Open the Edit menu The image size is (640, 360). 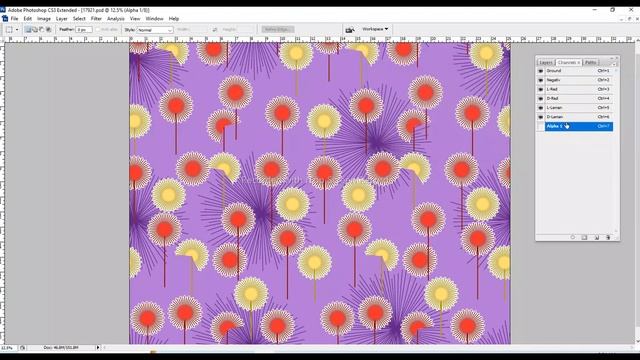(x=27, y=19)
